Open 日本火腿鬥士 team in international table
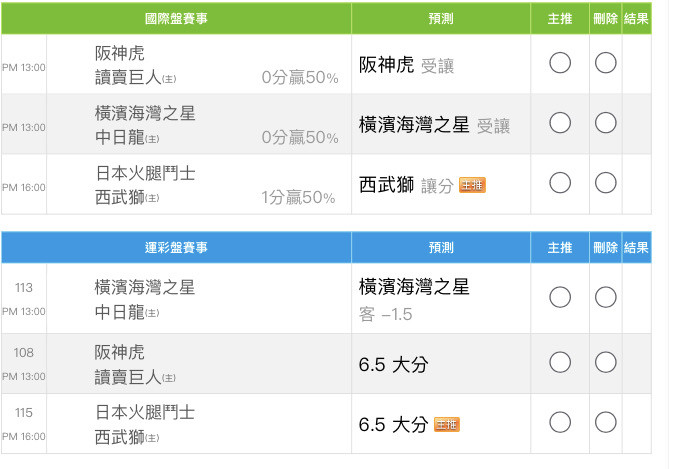Viewport: 677px width, 469px height. (145, 174)
